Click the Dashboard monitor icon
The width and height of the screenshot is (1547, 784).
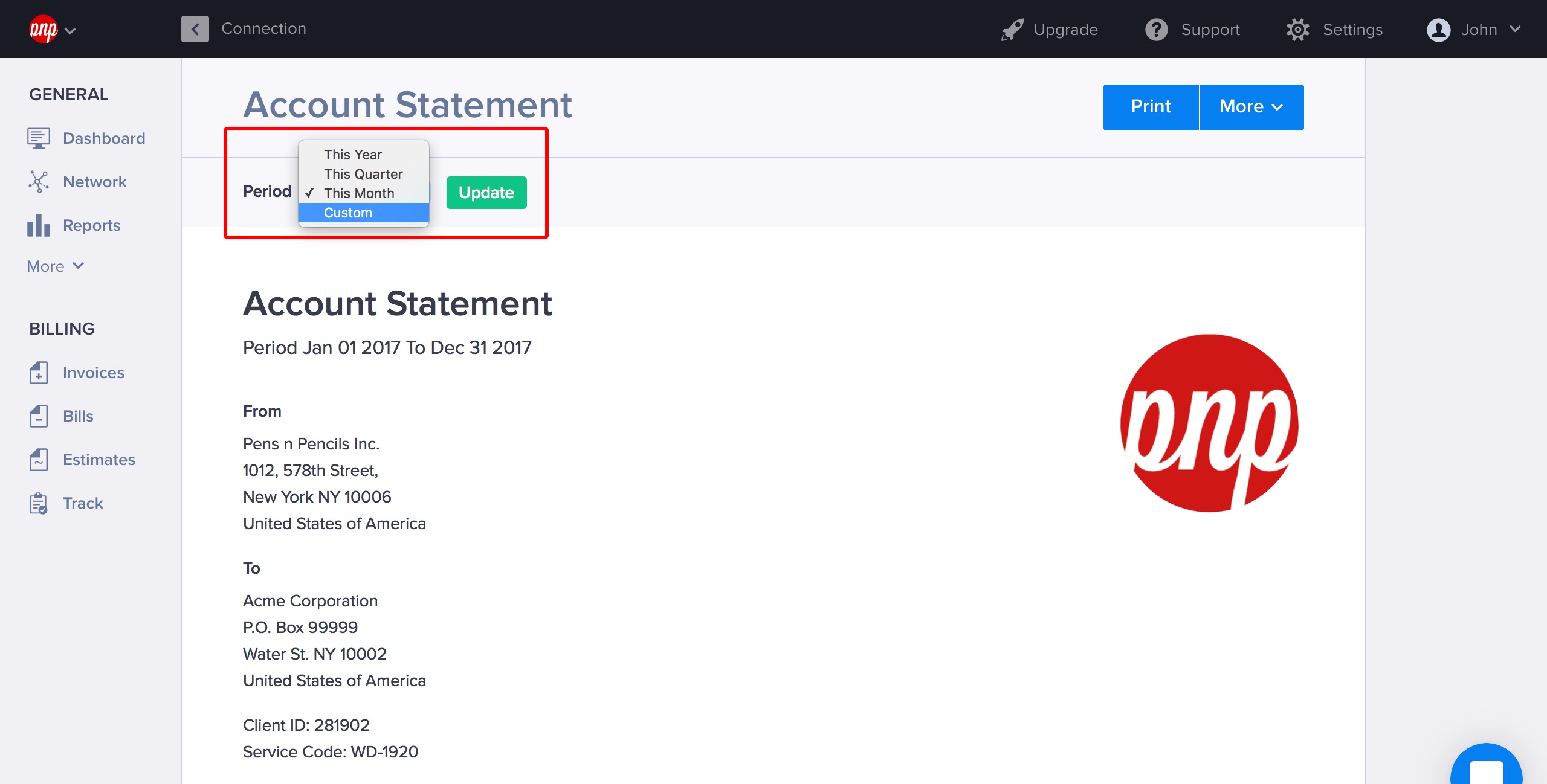coord(39,138)
